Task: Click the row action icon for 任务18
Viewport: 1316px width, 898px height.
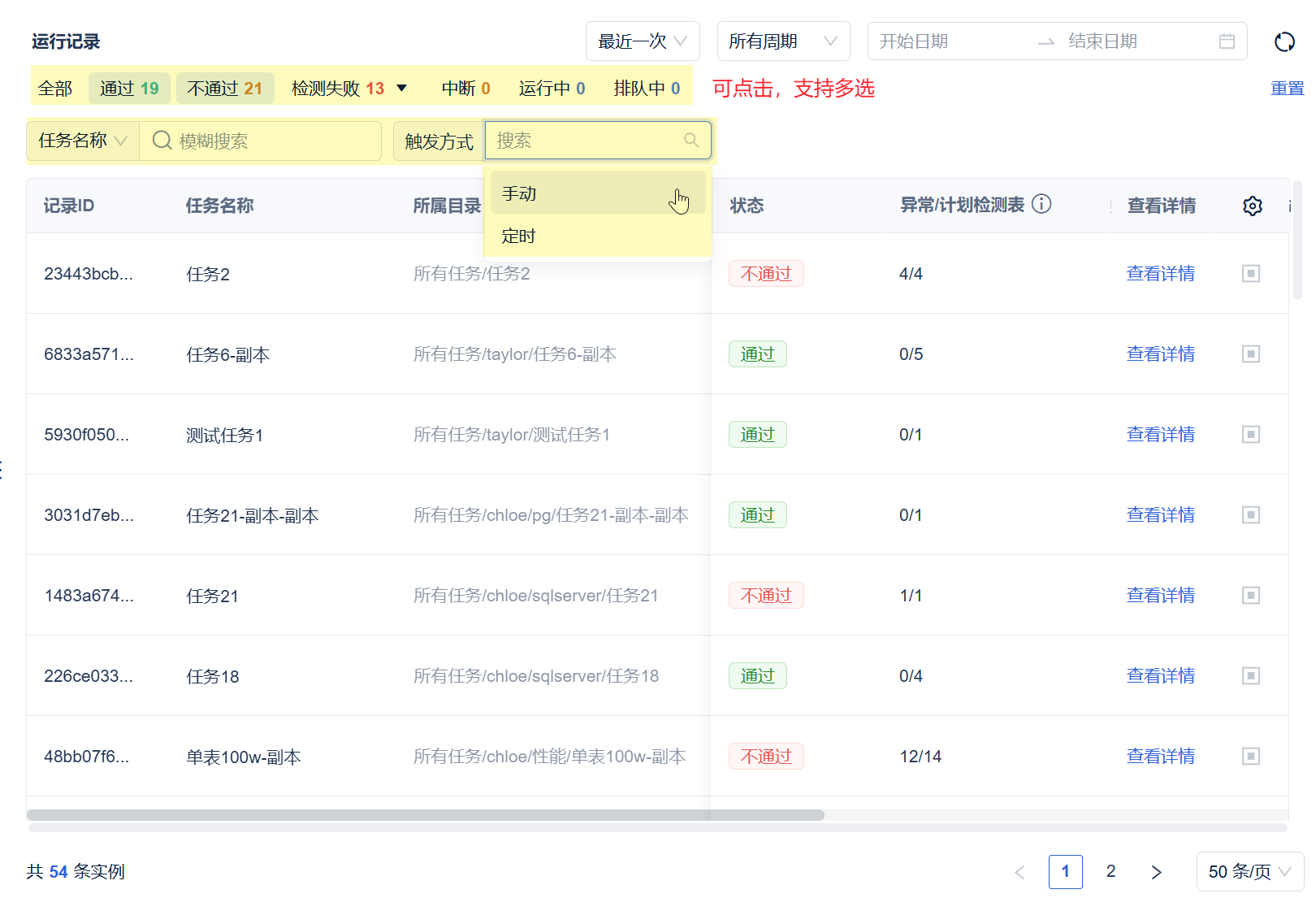Action: [1251, 676]
